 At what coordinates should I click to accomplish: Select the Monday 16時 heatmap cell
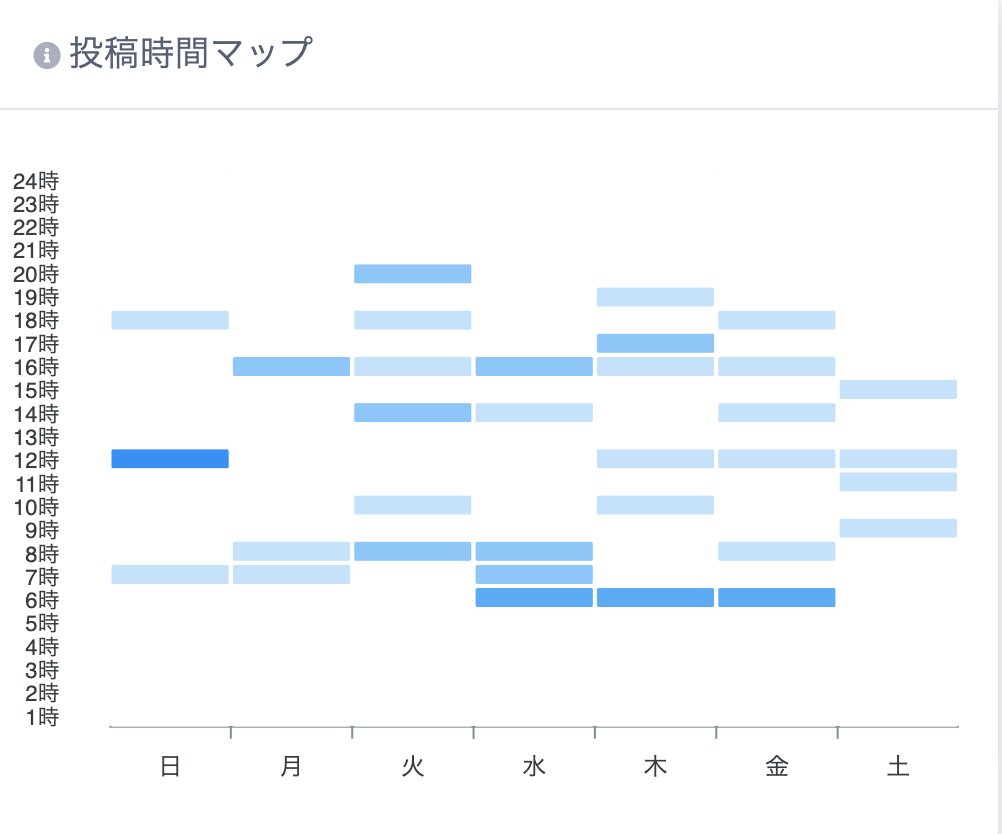(x=291, y=366)
